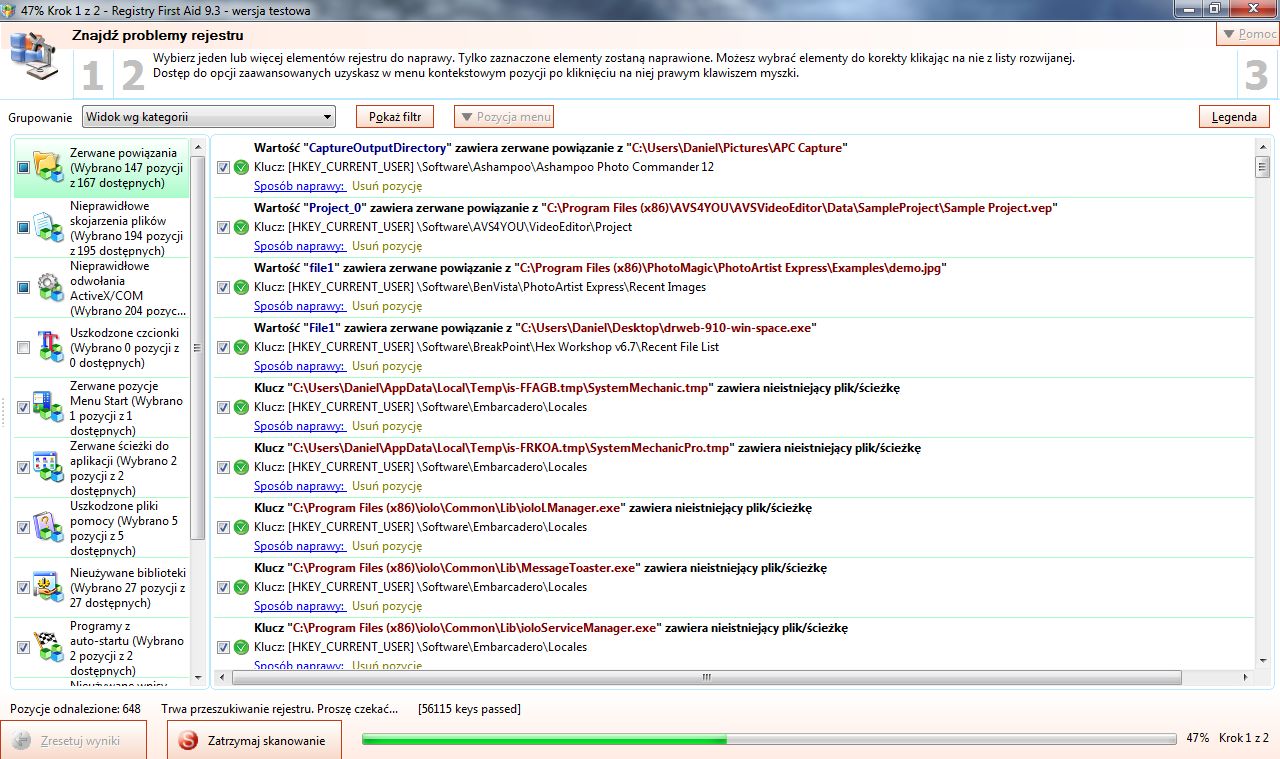Screen dimensions: 1280x759
Task: Click the Nieprawidłowe skojarzenia plików category icon
Action: click(x=48, y=228)
